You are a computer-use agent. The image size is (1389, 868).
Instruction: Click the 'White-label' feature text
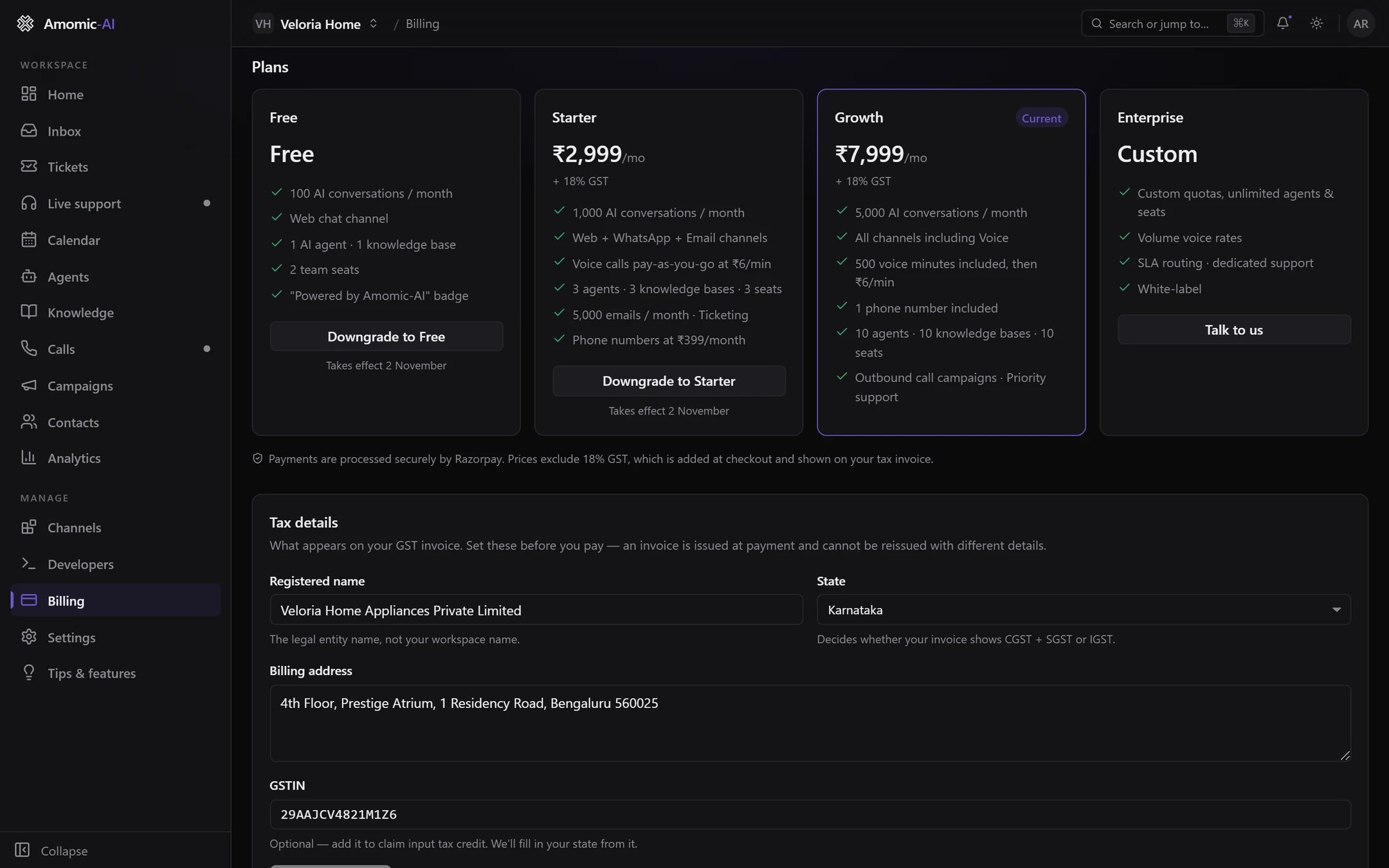pos(1169,289)
